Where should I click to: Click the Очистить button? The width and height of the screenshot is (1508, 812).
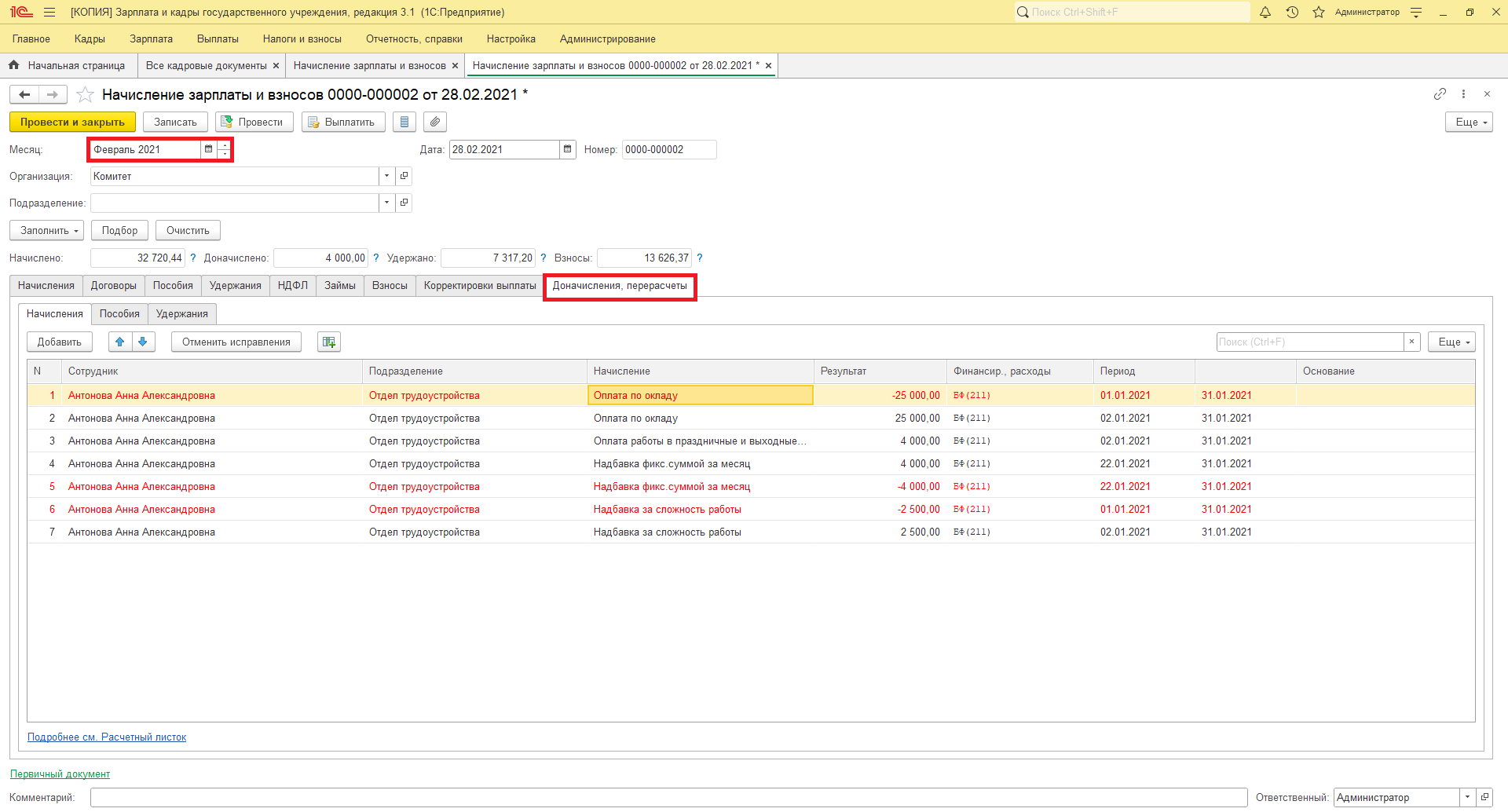[188, 230]
